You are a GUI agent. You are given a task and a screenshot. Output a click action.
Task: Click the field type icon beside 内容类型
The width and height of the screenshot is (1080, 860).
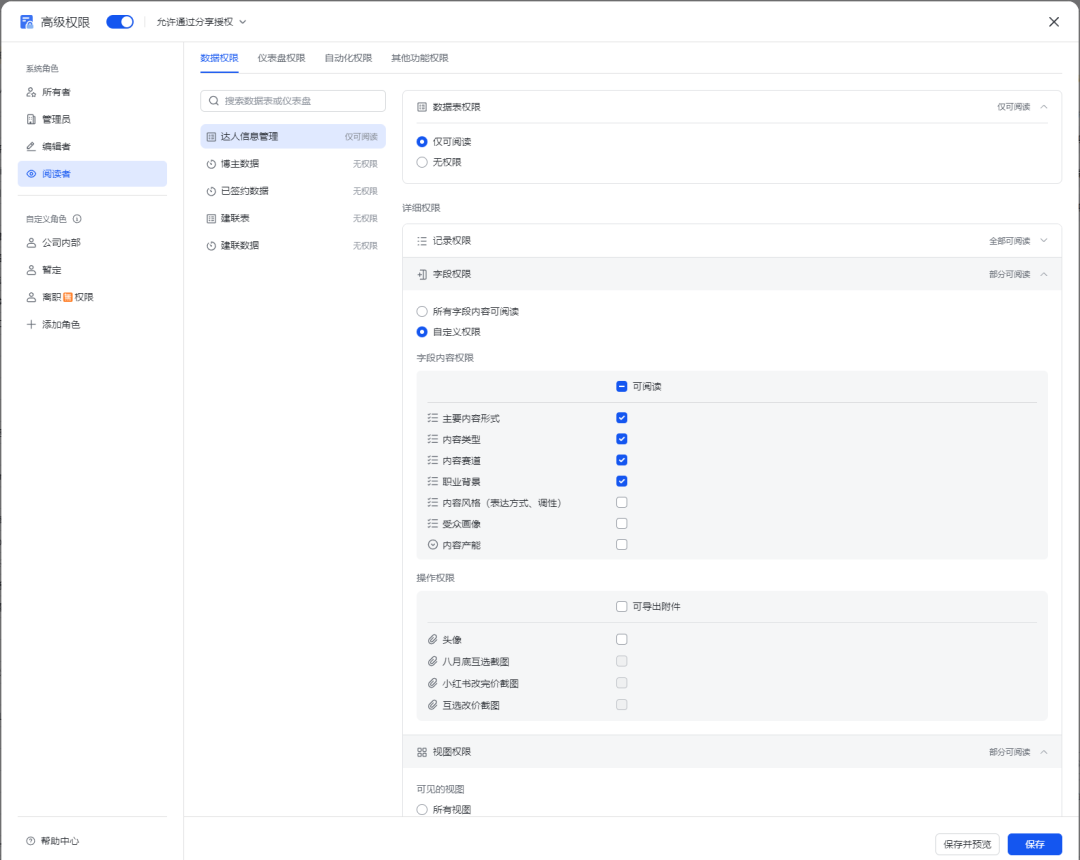point(433,439)
